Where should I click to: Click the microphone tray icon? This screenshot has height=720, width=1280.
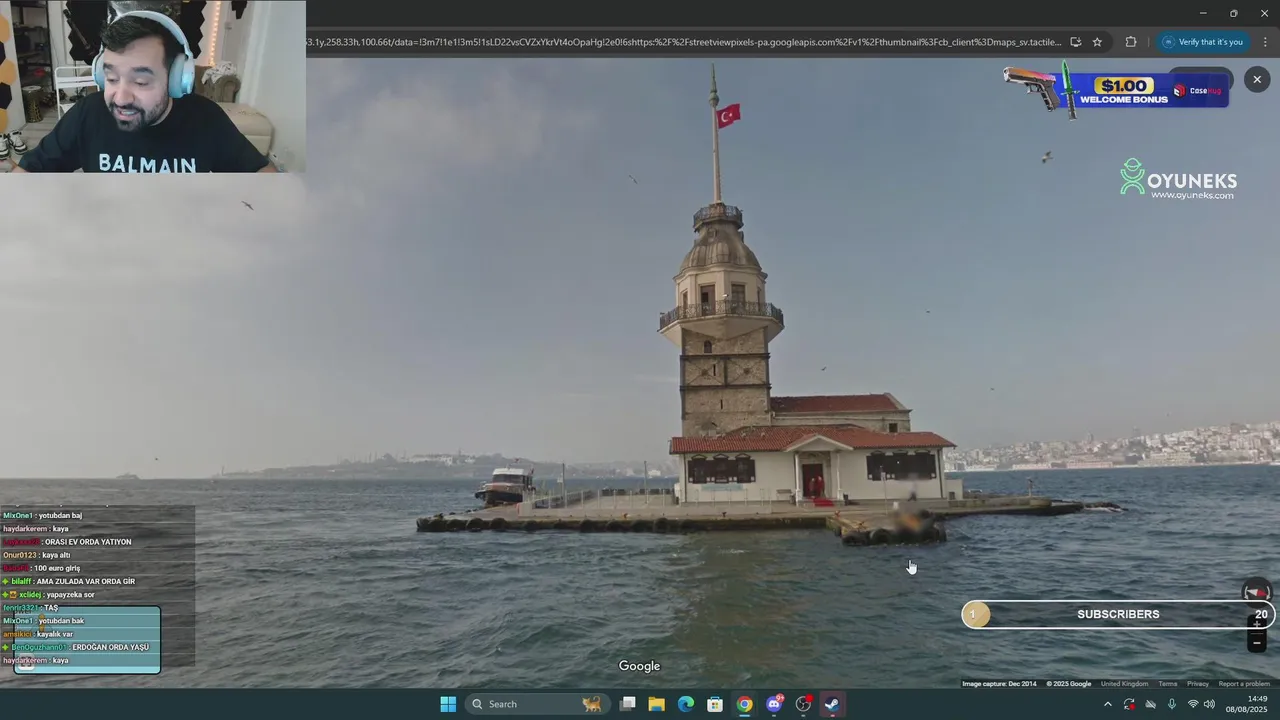pos(1171,704)
